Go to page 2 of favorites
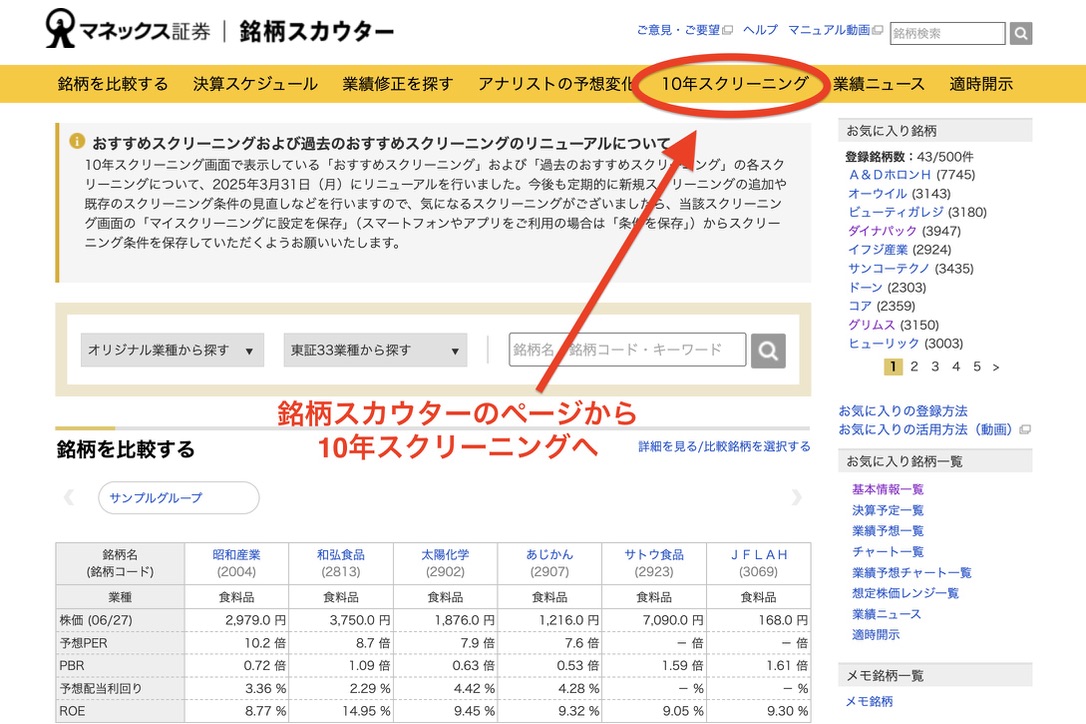Viewport: 1086px width, 724px height. 914,367
